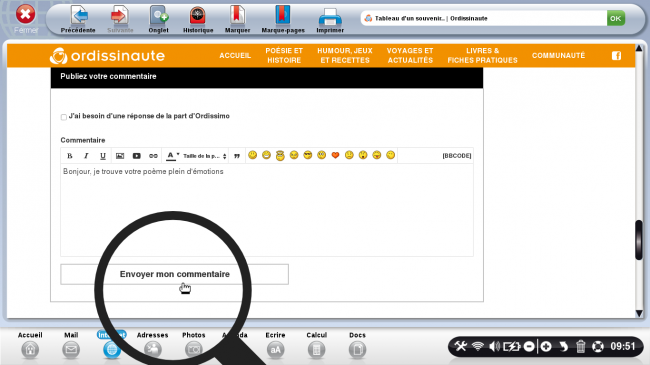This screenshot has width=650, height=365.
Task: Open the settings tools tray icon
Action: coord(461,346)
